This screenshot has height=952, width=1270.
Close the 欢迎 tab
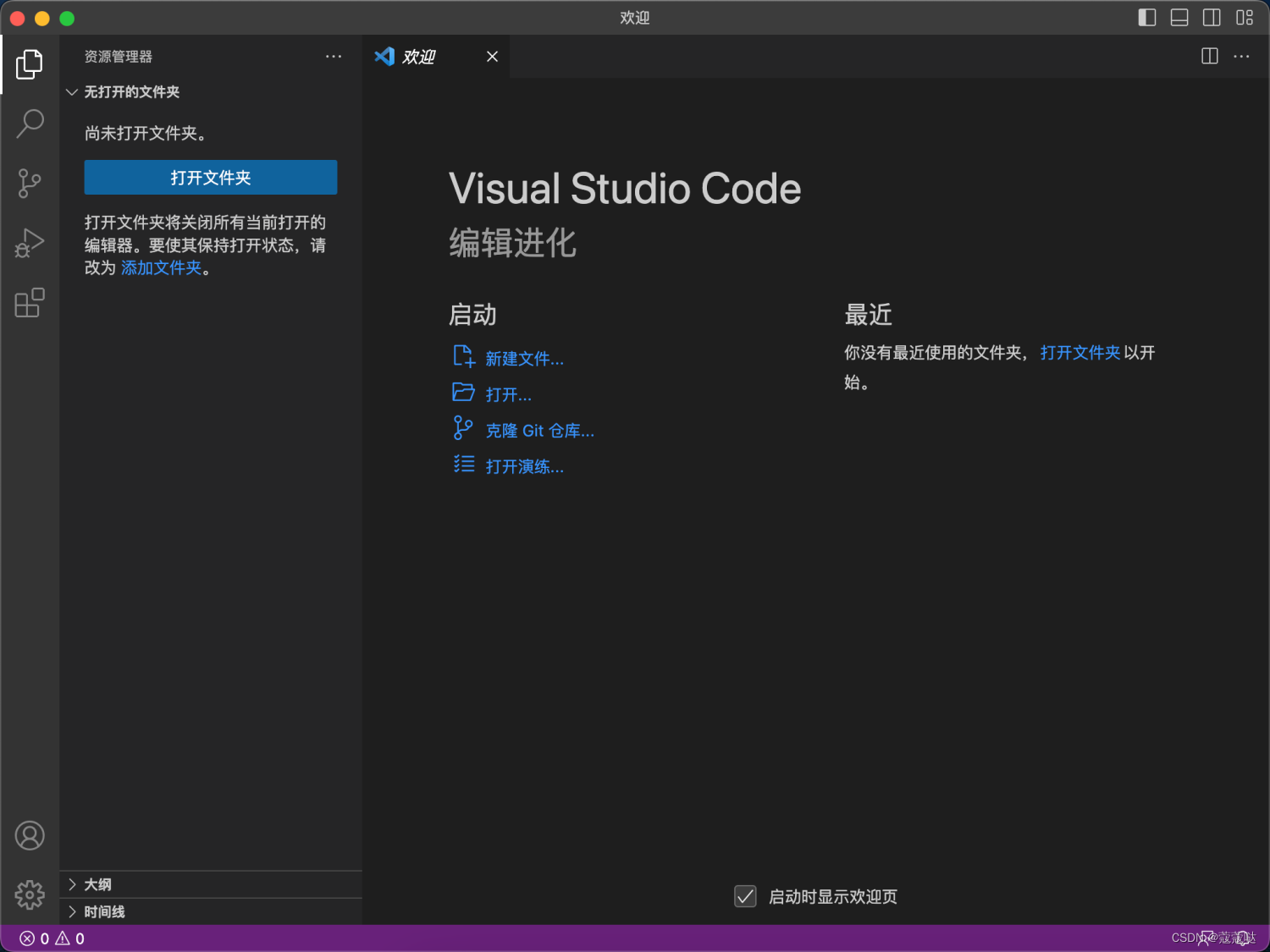click(x=492, y=57)
